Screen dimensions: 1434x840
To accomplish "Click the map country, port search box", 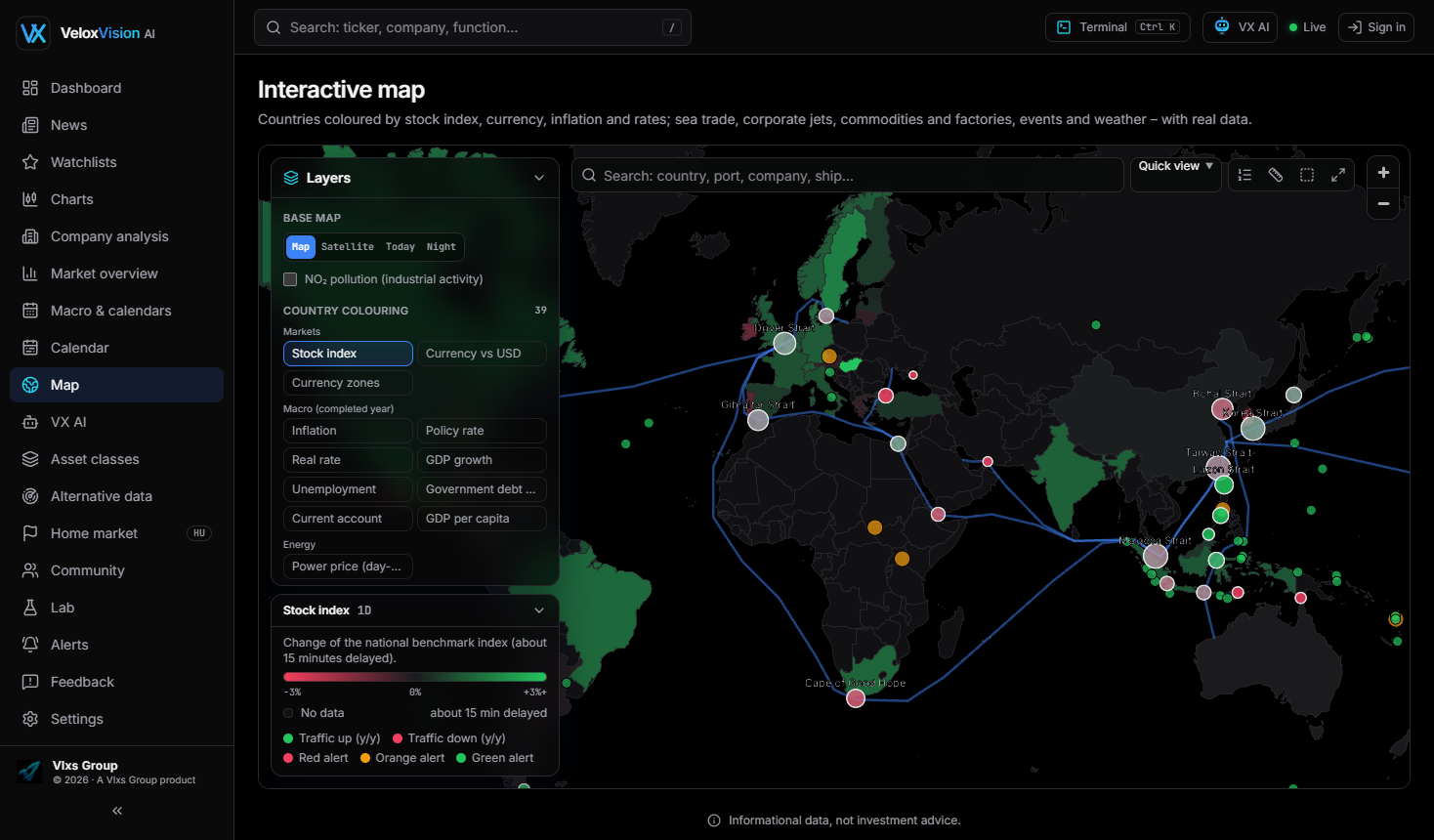I will click(x=848, y=176).
